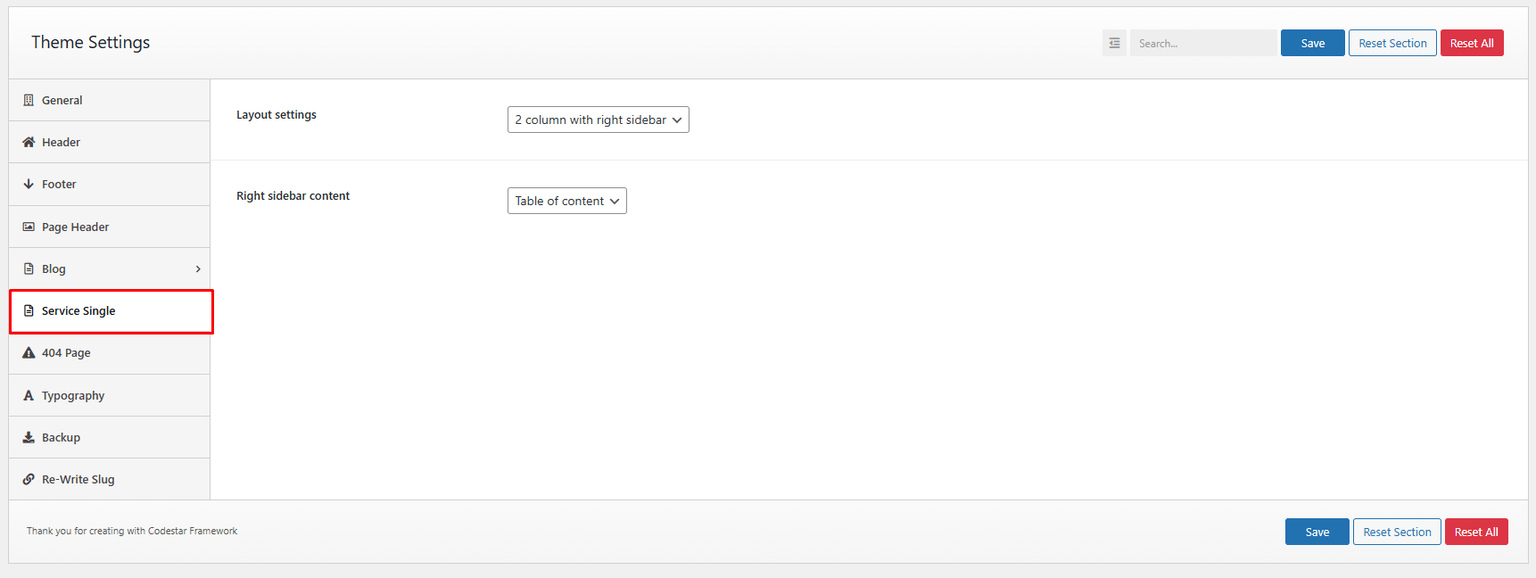1536x578 pixels.
Task: Click the Typography letter A icon
Action: (29, 394)
